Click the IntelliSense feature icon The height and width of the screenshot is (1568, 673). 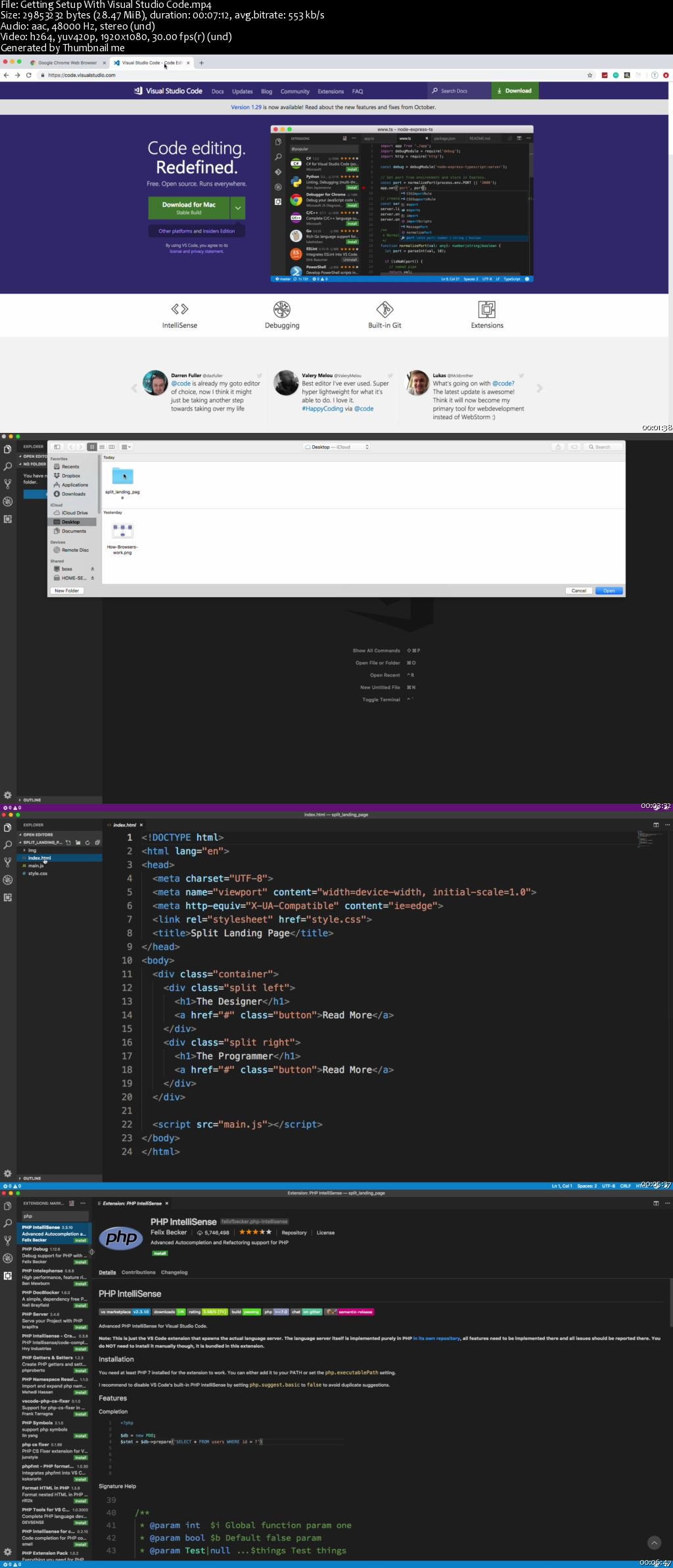coord(179,309)
